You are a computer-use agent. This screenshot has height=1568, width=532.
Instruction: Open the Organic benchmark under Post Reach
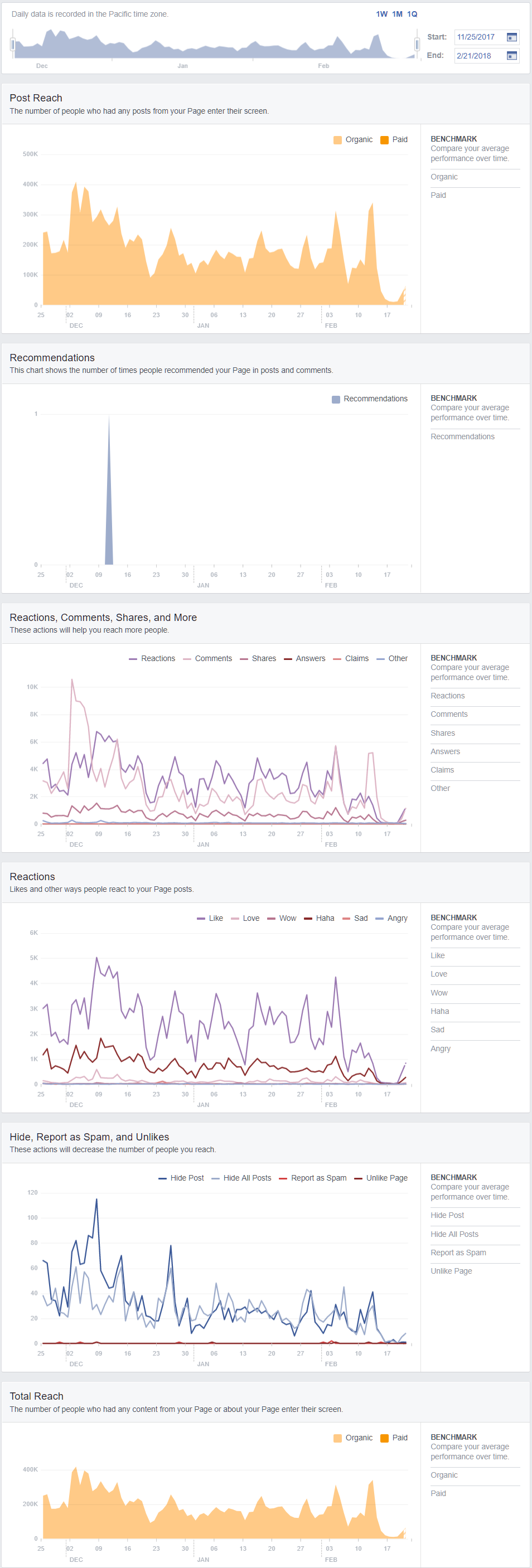coord(444,177)
